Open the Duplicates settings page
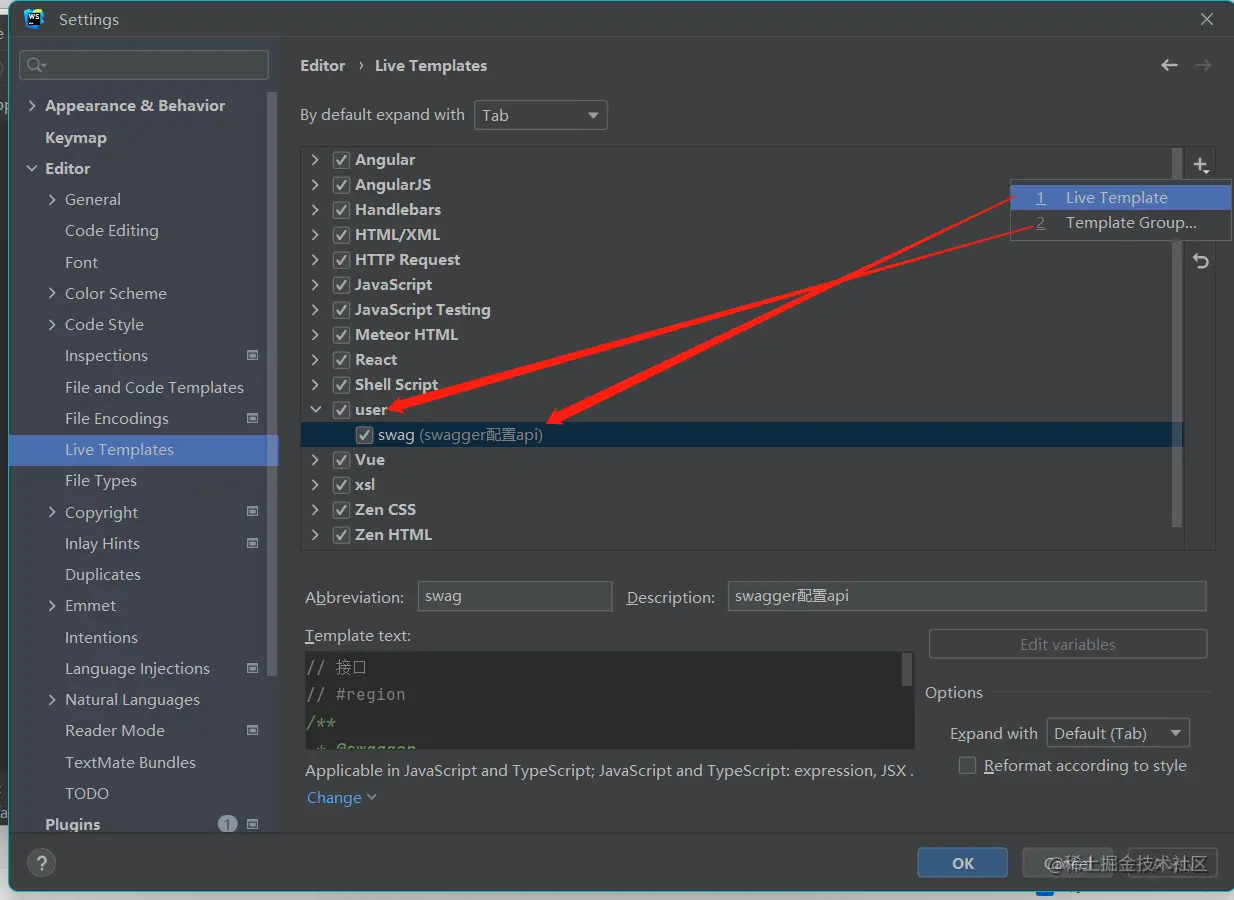 tap(103, 575)
